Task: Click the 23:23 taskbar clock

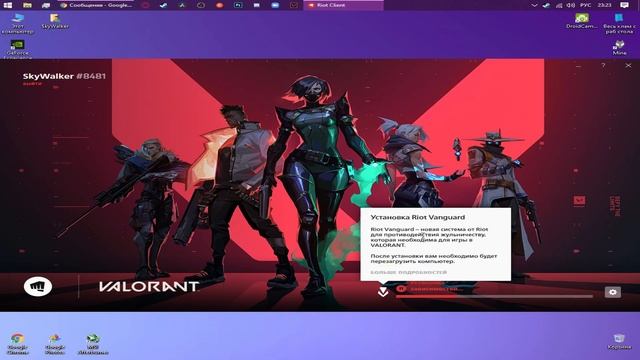Action: (604, 5)
